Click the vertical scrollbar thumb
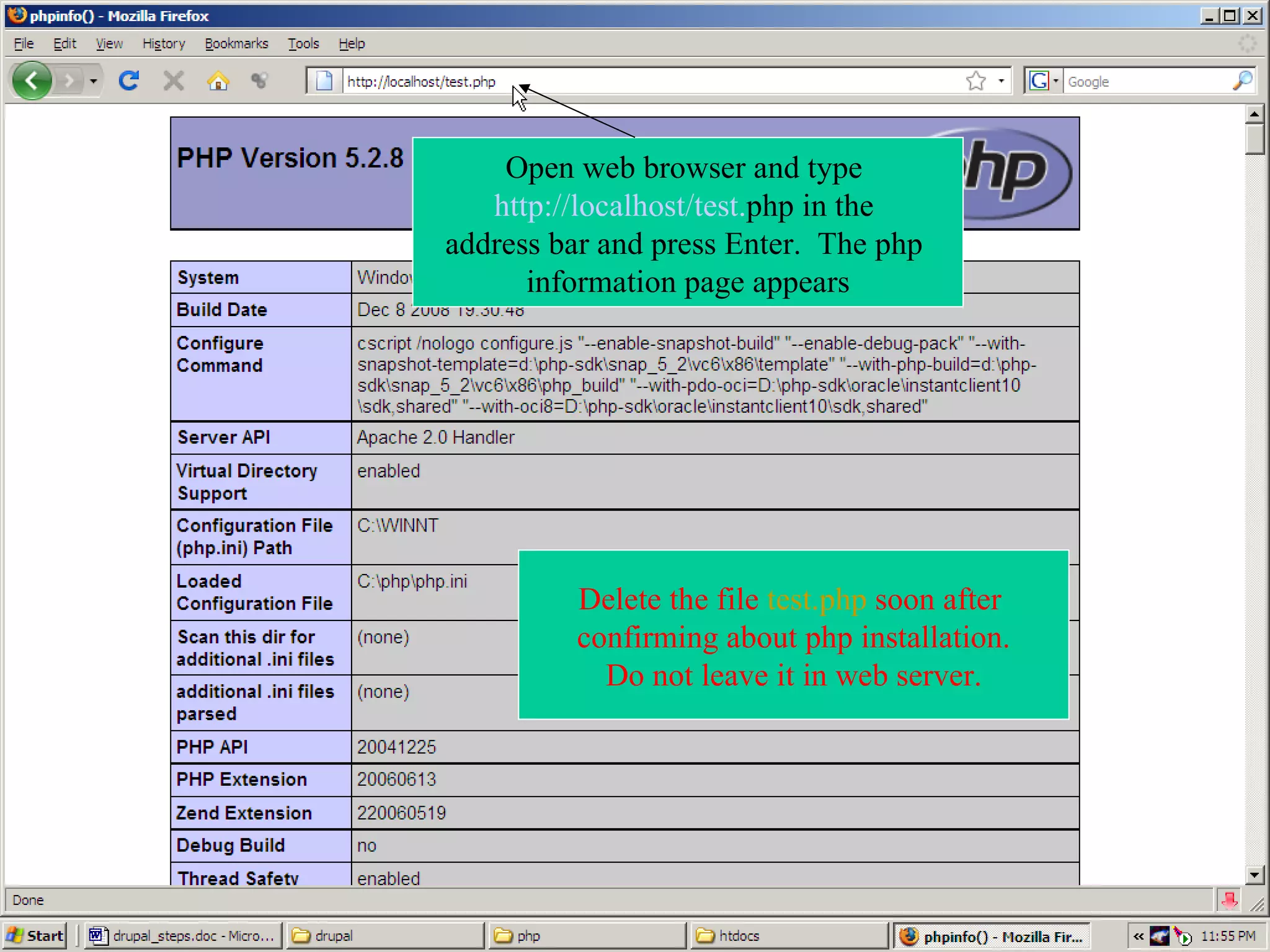1270x952 pixels. tap(1254, 139)
